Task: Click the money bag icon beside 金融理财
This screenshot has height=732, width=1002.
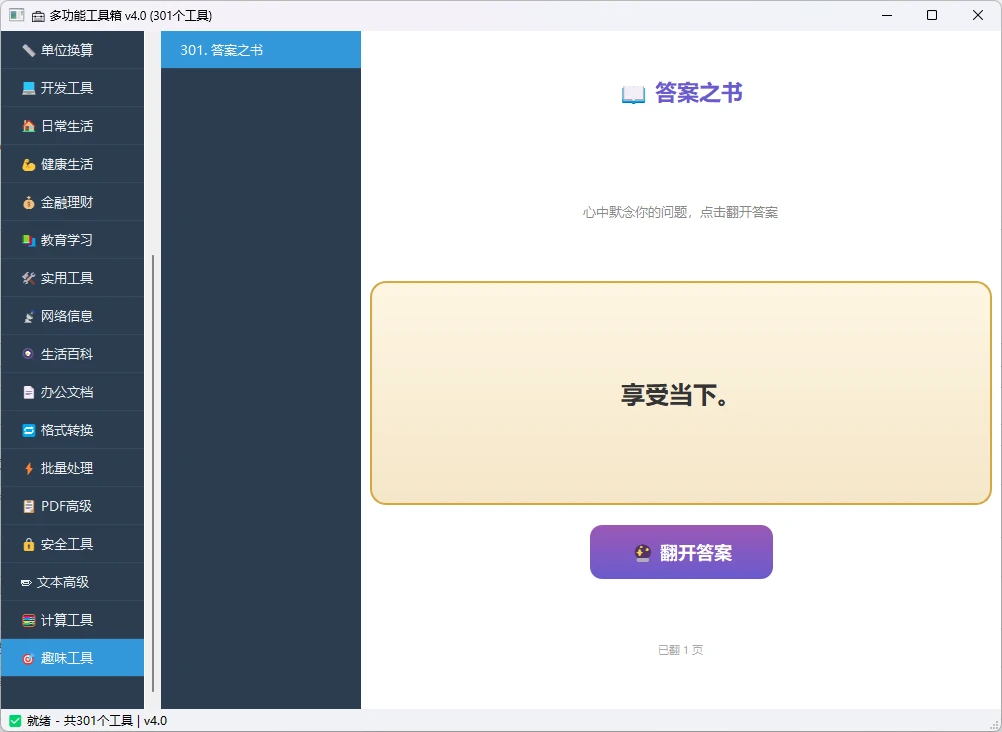Action: (28, 202)
